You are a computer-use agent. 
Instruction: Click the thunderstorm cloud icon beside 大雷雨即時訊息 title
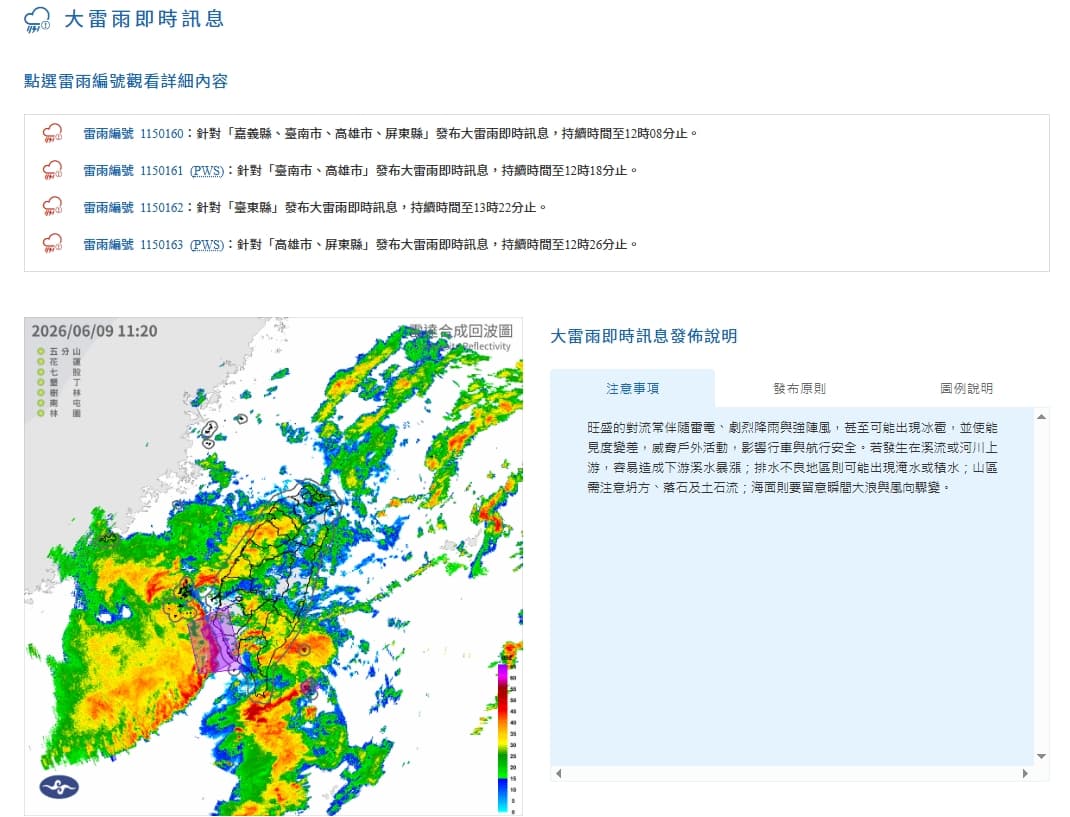(37, 20)
